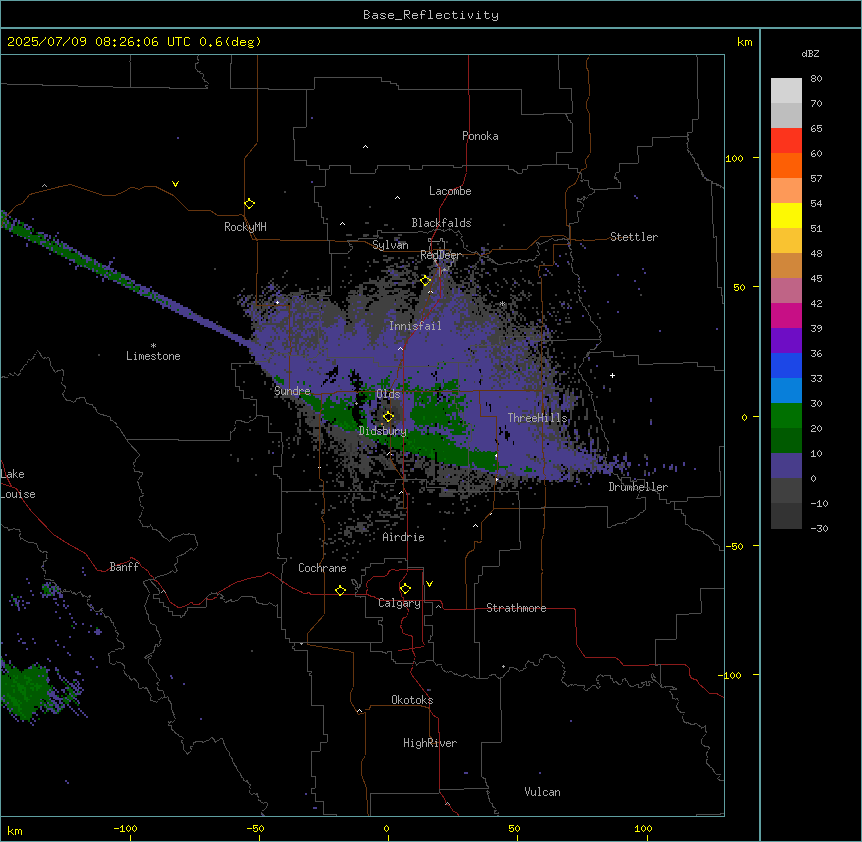This screenshot has width=862, height=842.
Task: Click the Lacombe city label
Action: click(x=450, y=191)
